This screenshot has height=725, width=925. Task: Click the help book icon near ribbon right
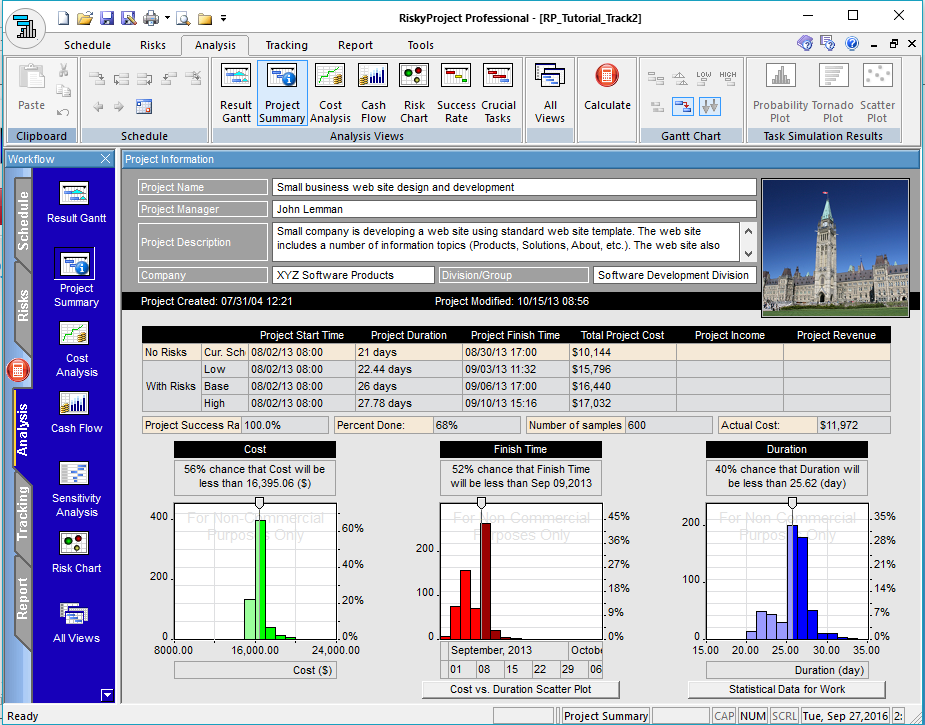805,43
